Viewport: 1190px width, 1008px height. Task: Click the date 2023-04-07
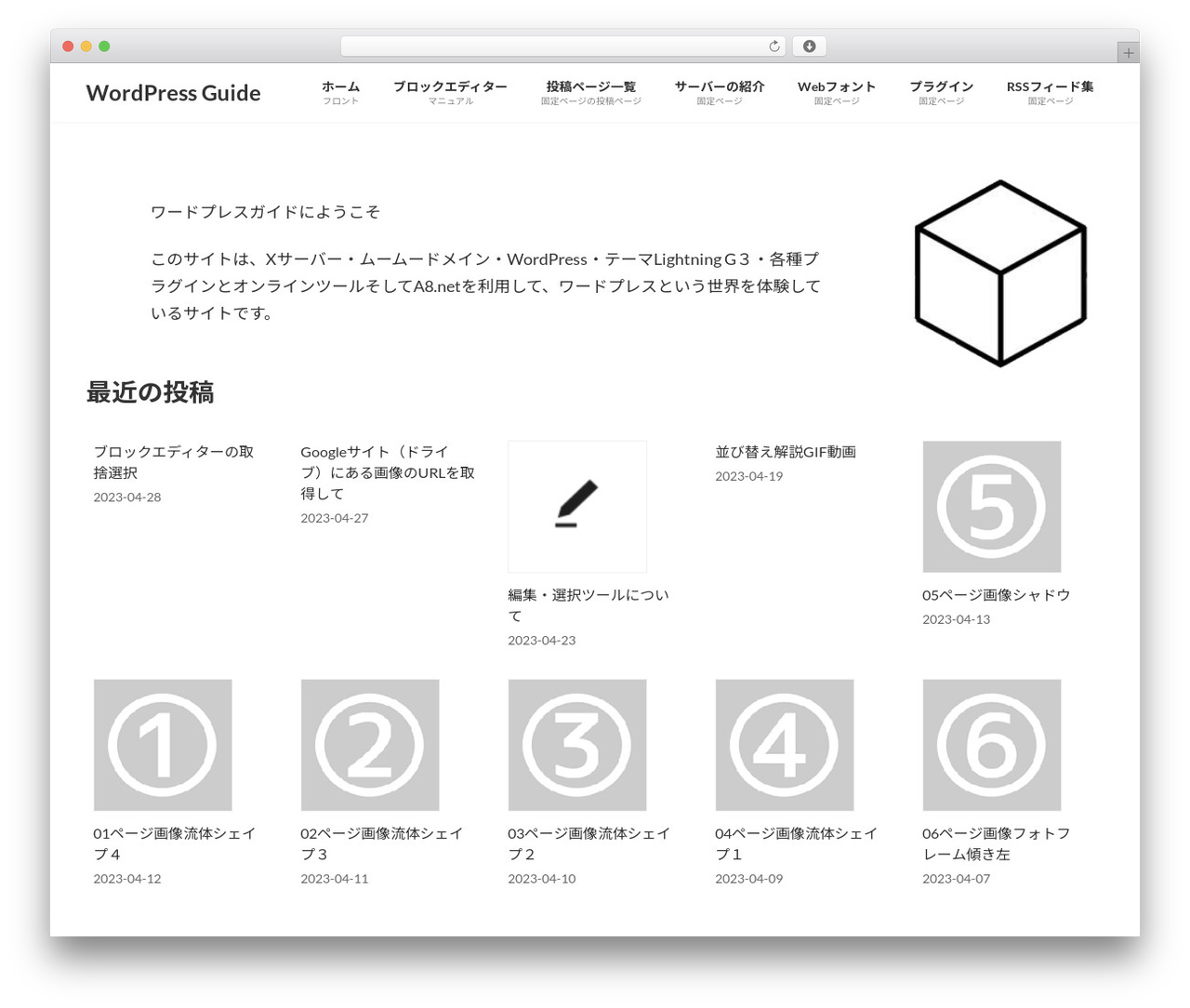coord(957,879)
